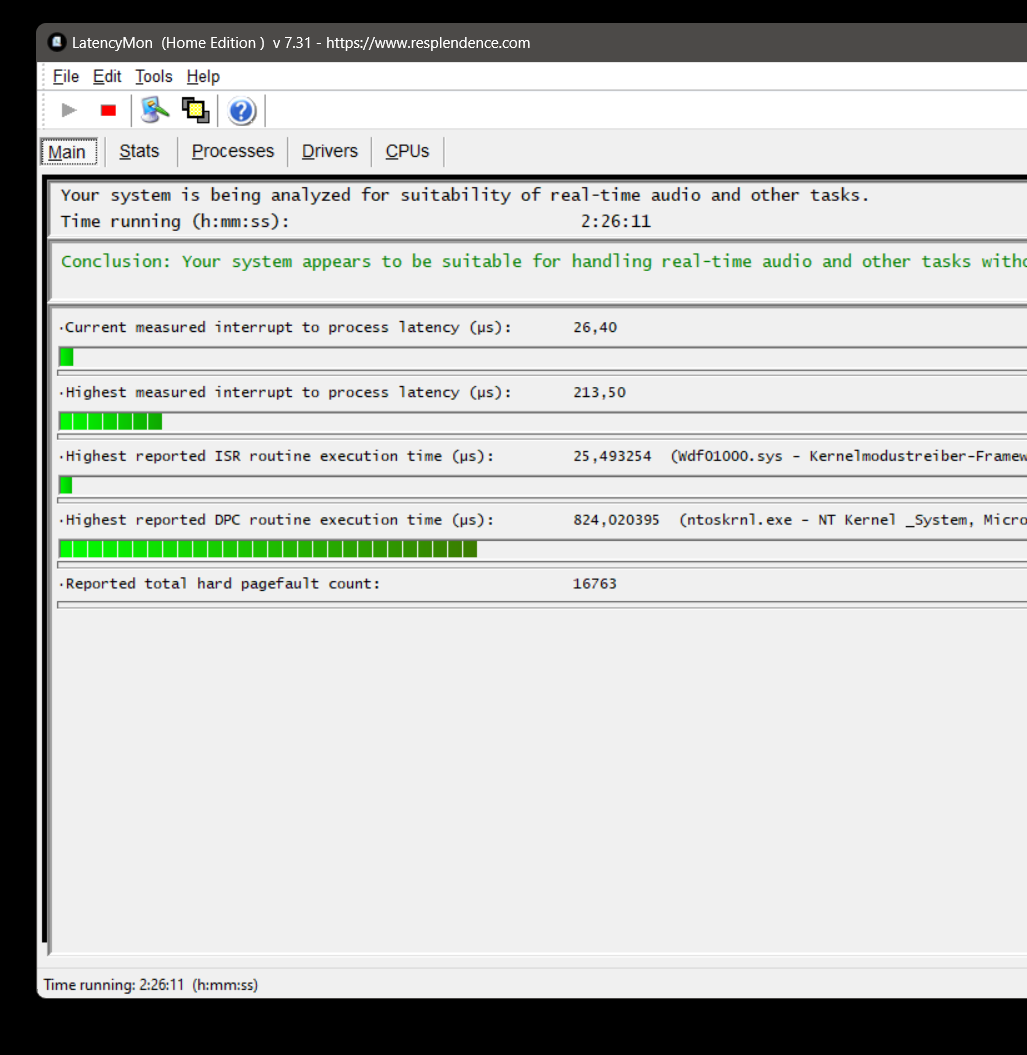Open the blue question mark help icon

pos(242,111)
